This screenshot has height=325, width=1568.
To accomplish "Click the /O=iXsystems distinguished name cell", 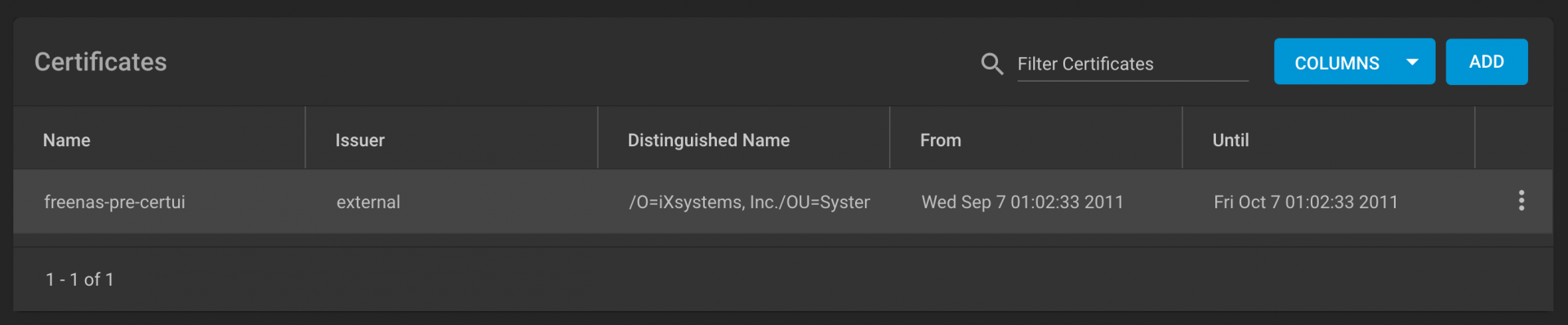I will (749, 202).
